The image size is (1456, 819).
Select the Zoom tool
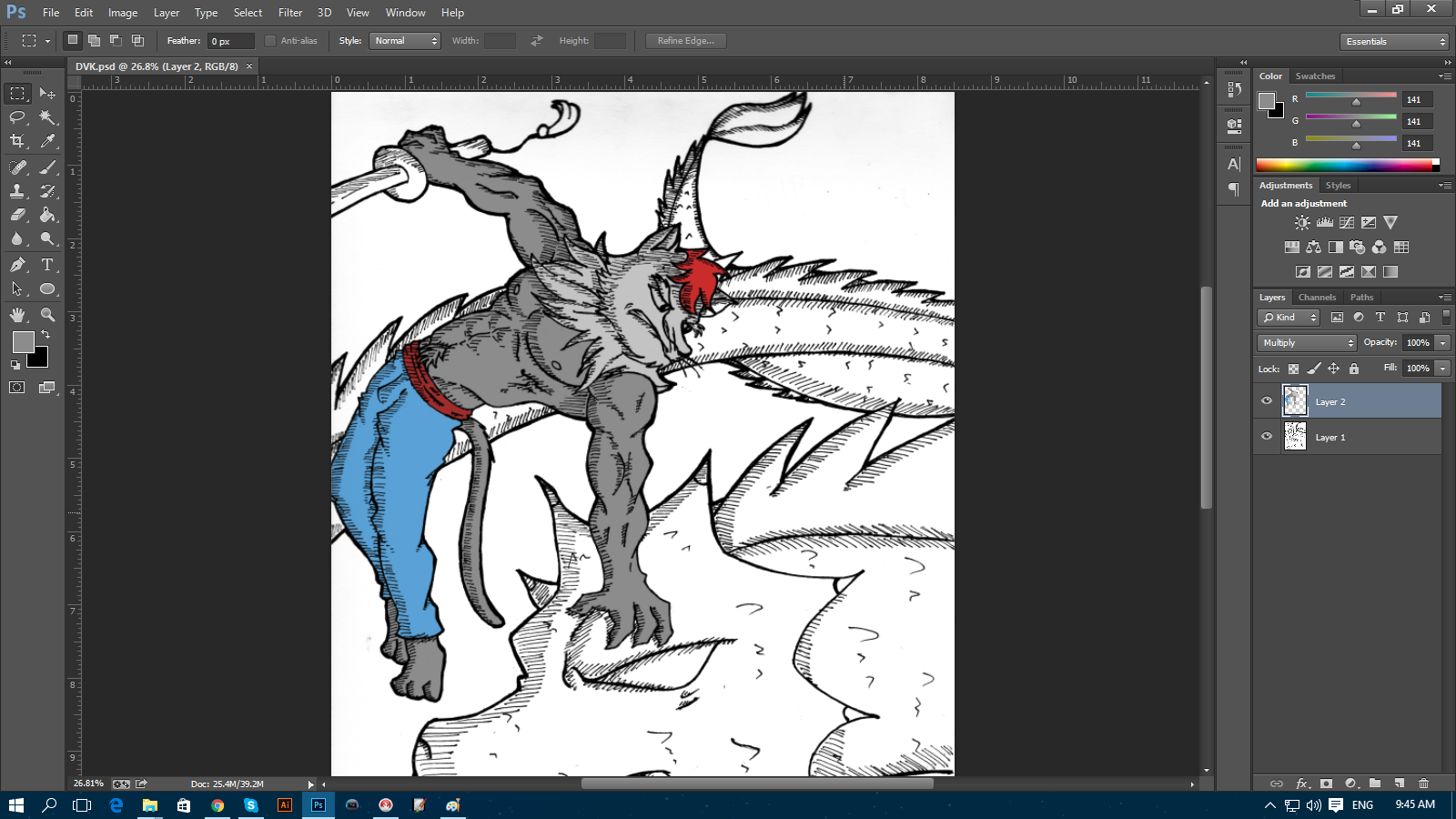(x=47, y=315)
